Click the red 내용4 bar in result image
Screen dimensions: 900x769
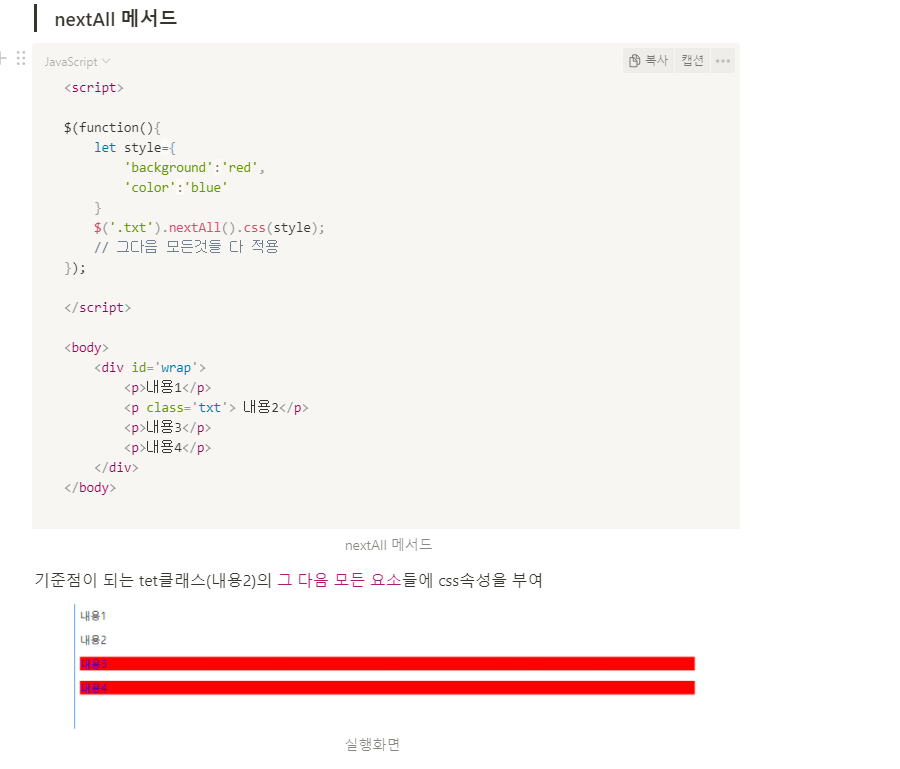click(x=387, y=688)
